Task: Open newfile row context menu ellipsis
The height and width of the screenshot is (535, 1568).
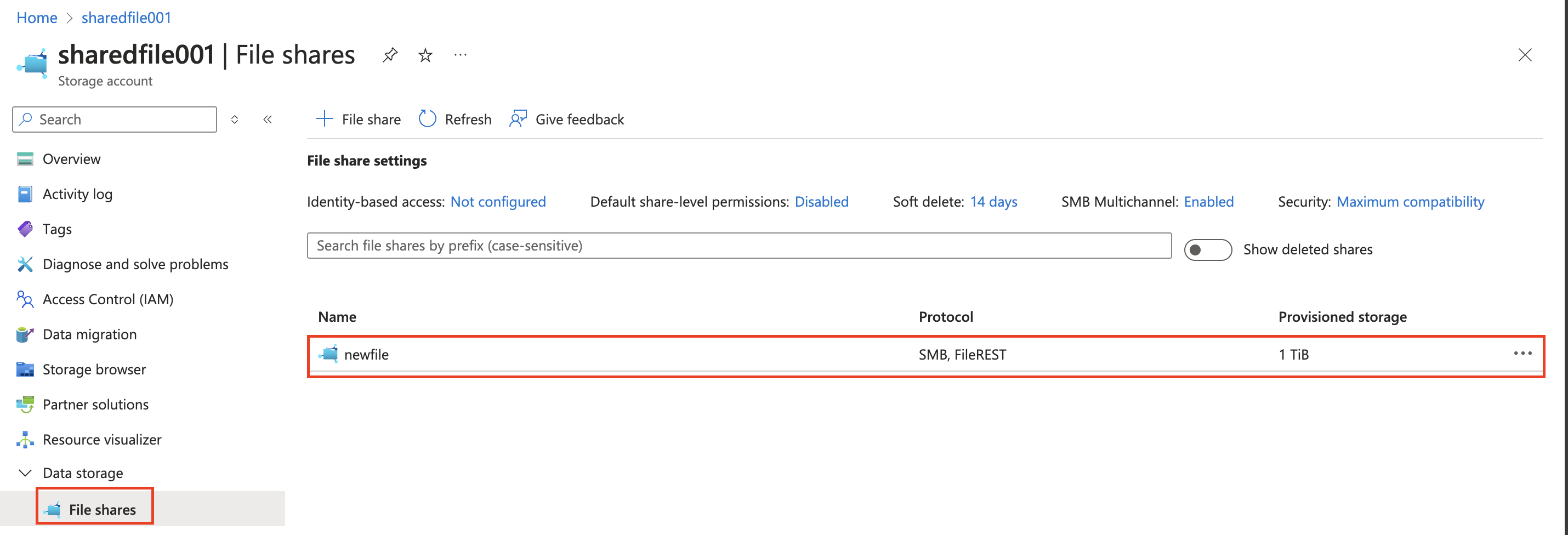Action: [1522, 354]
